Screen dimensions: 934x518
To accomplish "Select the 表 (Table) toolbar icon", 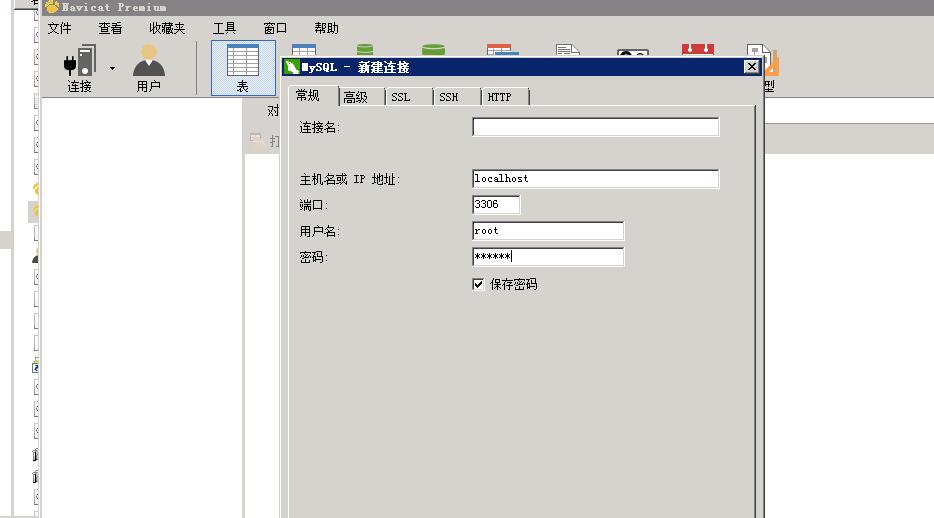I will pos(243,68).
